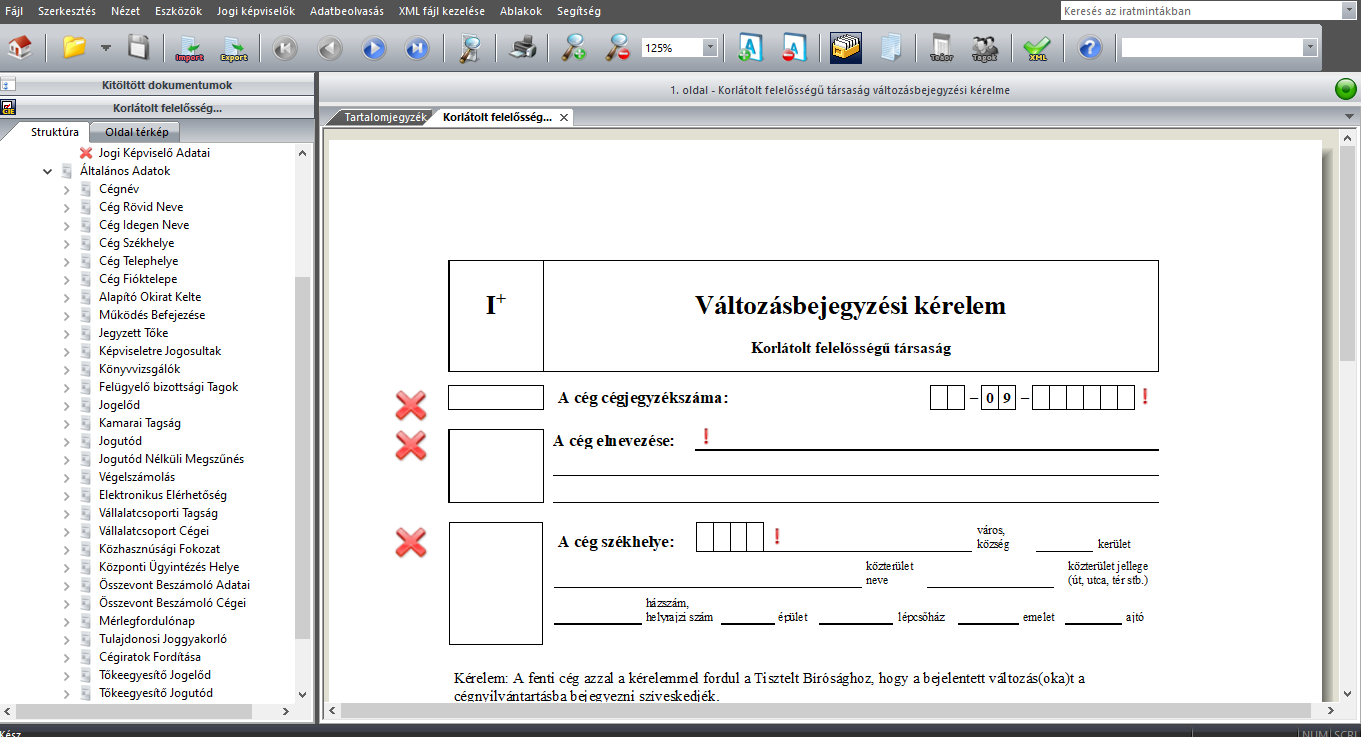Click the home icon in toolbar

pyautogui.click(x=20, y=48)
